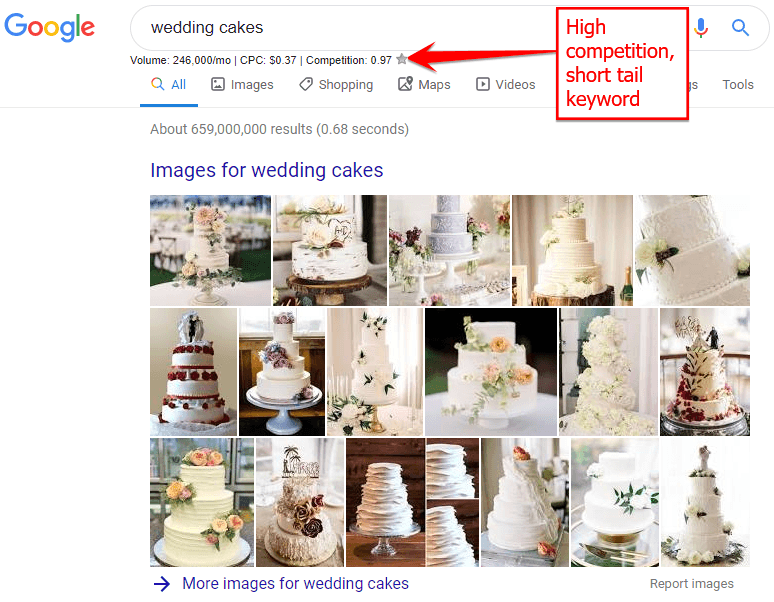Open the ruffled white cake on wood thumbnail
The image size is (774, 602).
pos(385,502)
